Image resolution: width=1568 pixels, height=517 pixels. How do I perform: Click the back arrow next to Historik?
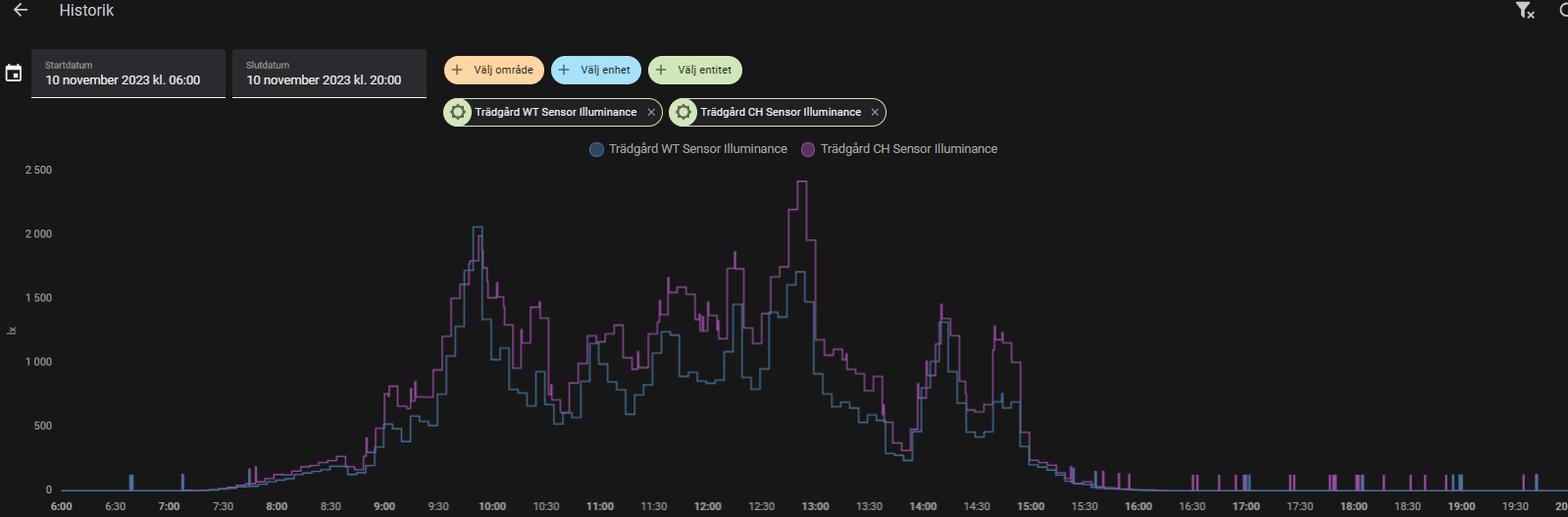(x=21, y=11)
